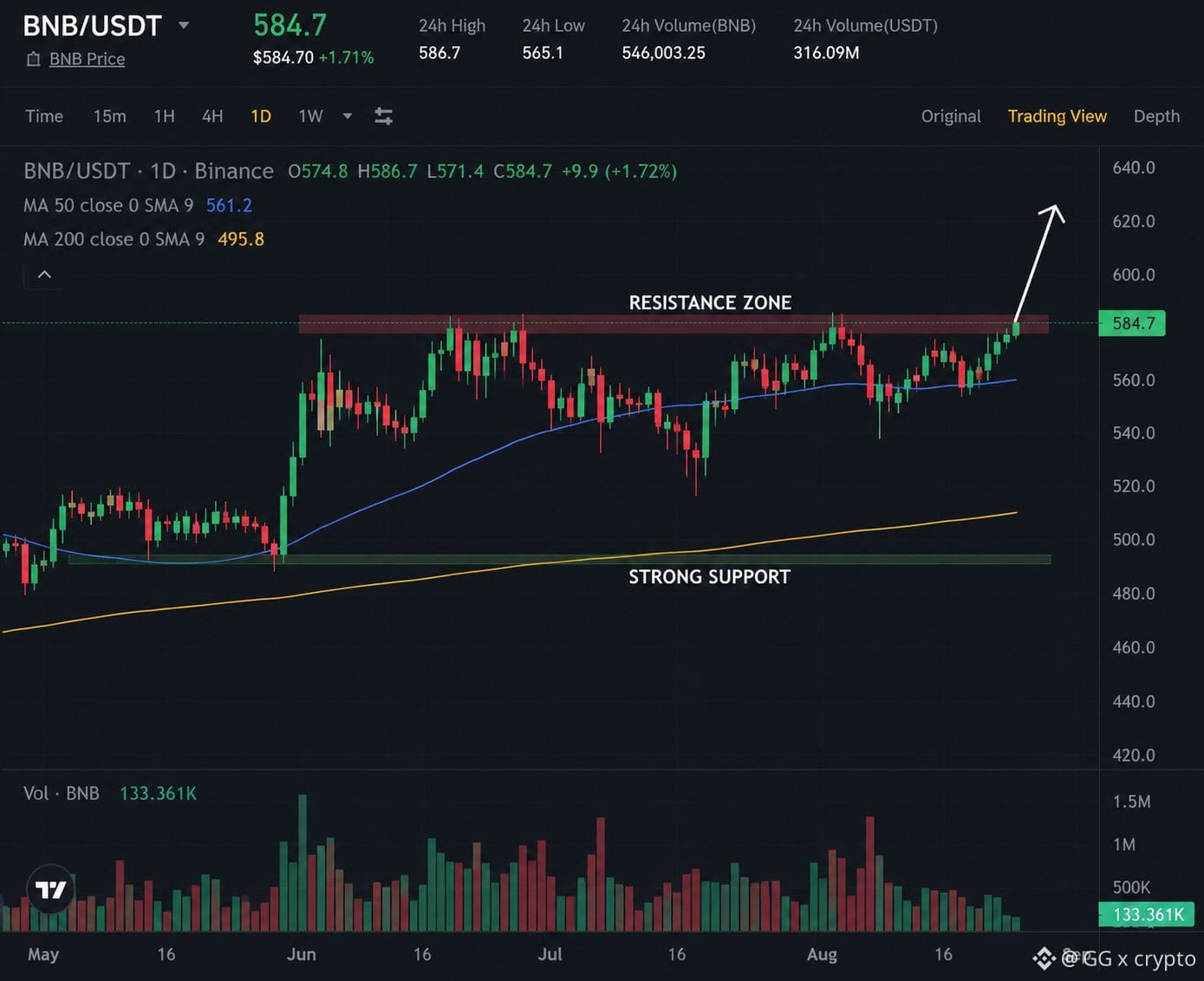This screenshot has height=981, width=1204.
Task: Open the BNB Price link
Action: click(x=87, y=59)
